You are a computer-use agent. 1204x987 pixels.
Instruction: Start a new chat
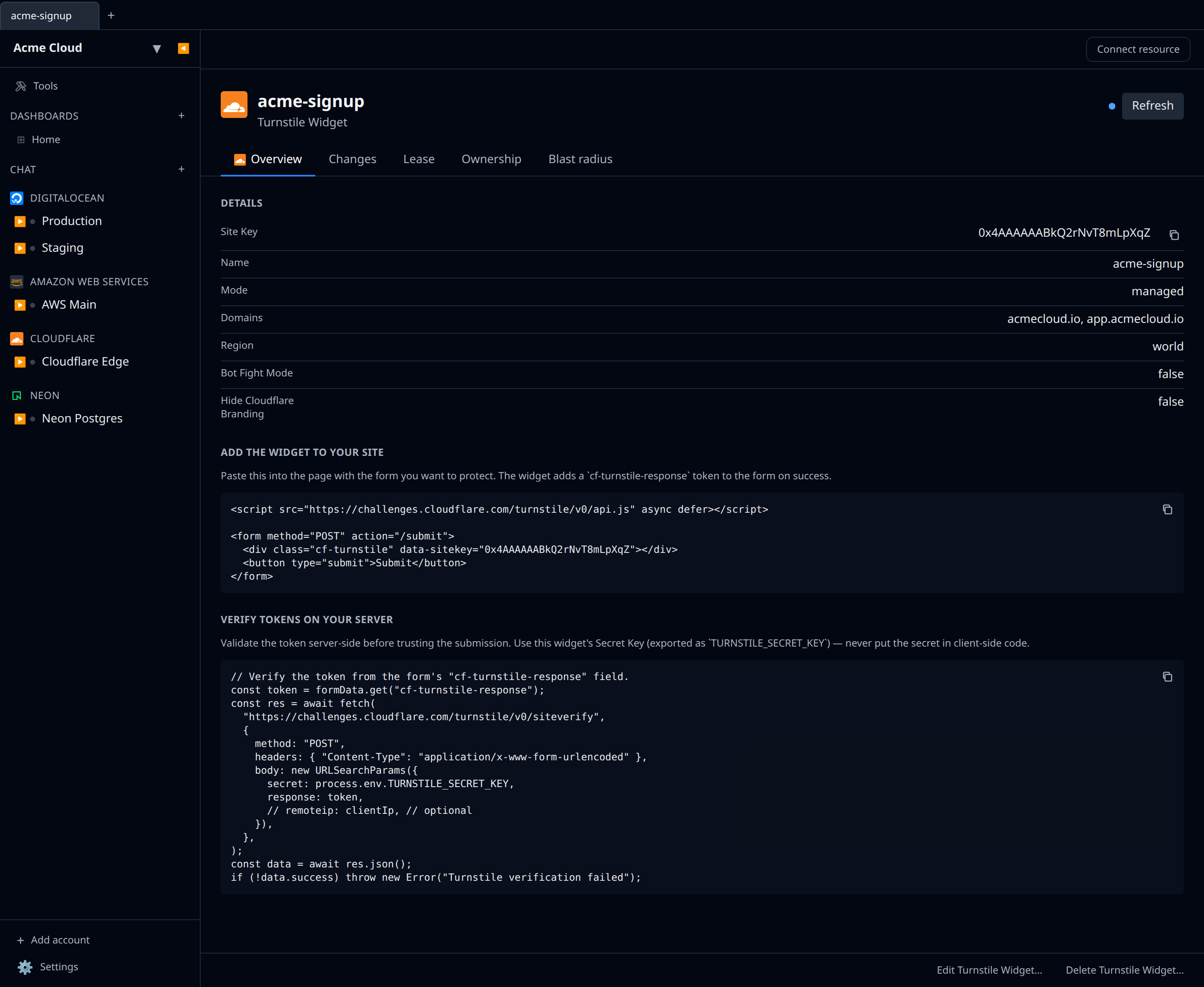[x=181, y=169]
